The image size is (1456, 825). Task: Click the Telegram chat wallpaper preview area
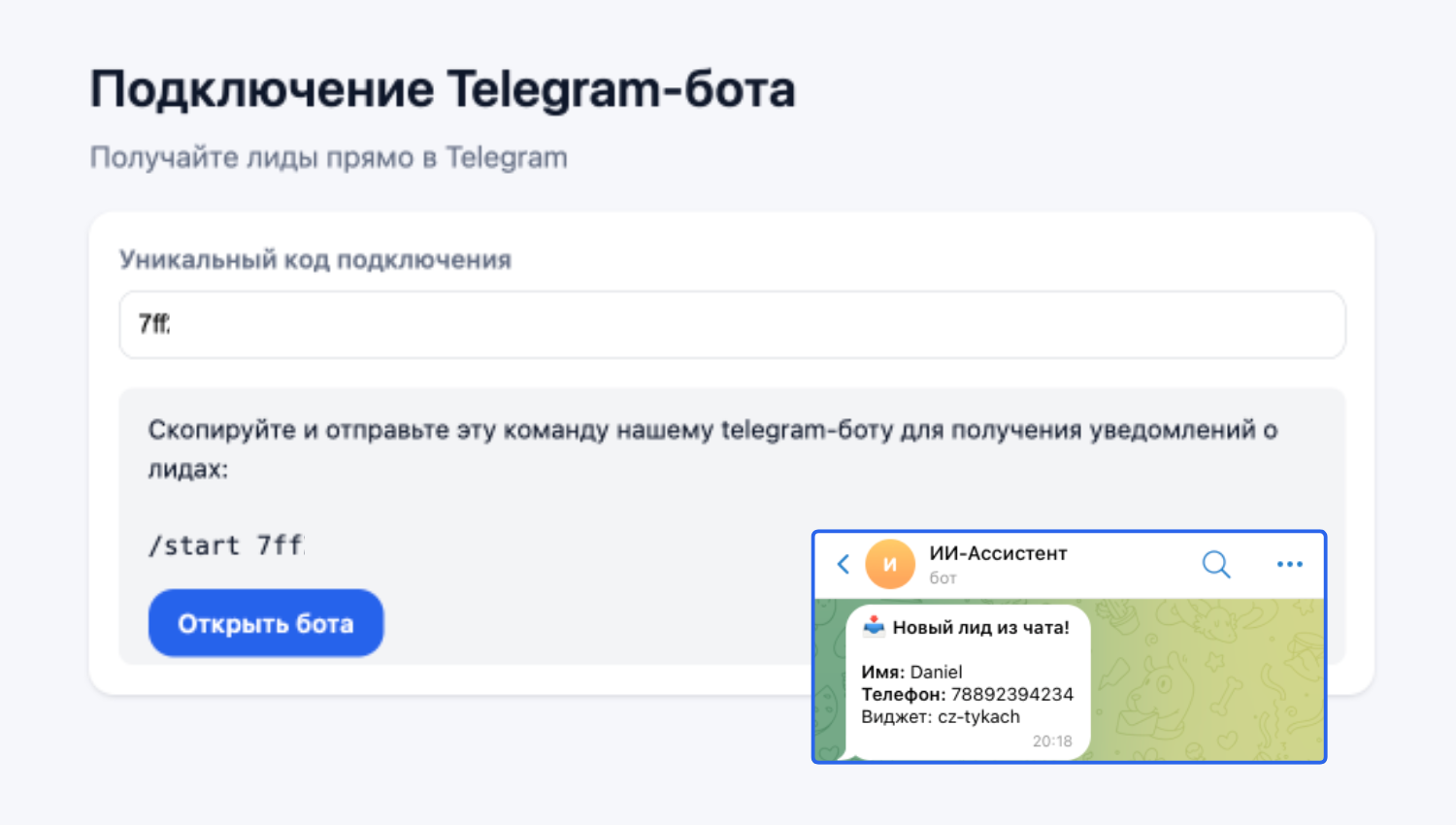[x=1213, y=679]
